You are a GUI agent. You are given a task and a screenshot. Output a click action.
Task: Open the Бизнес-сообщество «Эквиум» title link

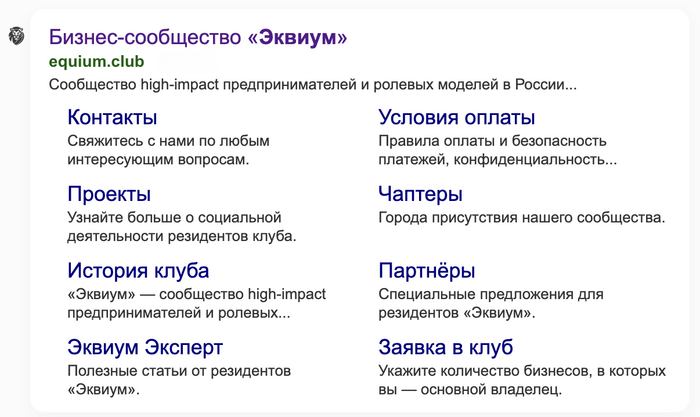pyautogui.click(x=198, y=38)
